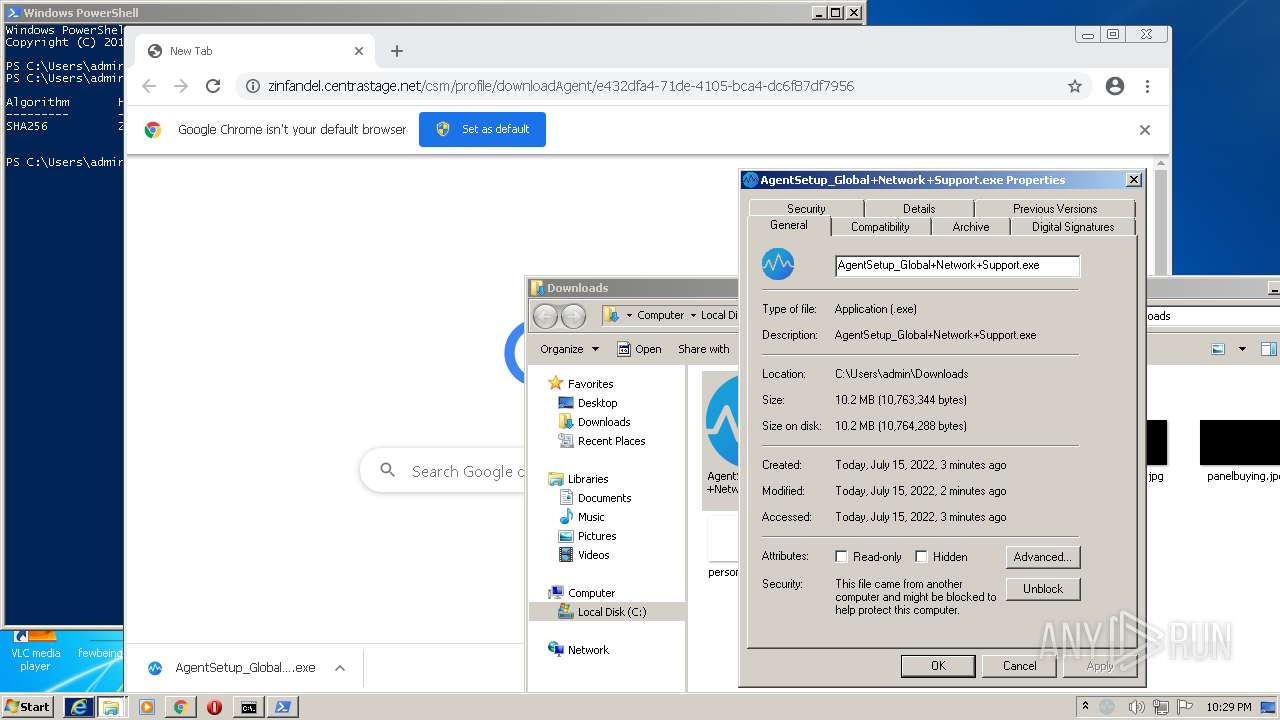Click the file icon in Properties dialog
This screenshot has width=1280, height=720.
tap(778, 265)
